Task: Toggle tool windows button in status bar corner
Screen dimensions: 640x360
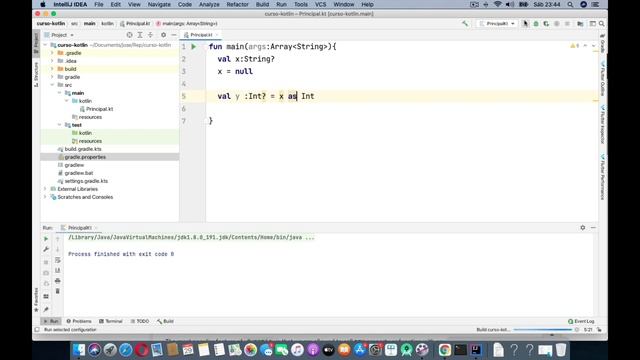Action: pos(37,329)
